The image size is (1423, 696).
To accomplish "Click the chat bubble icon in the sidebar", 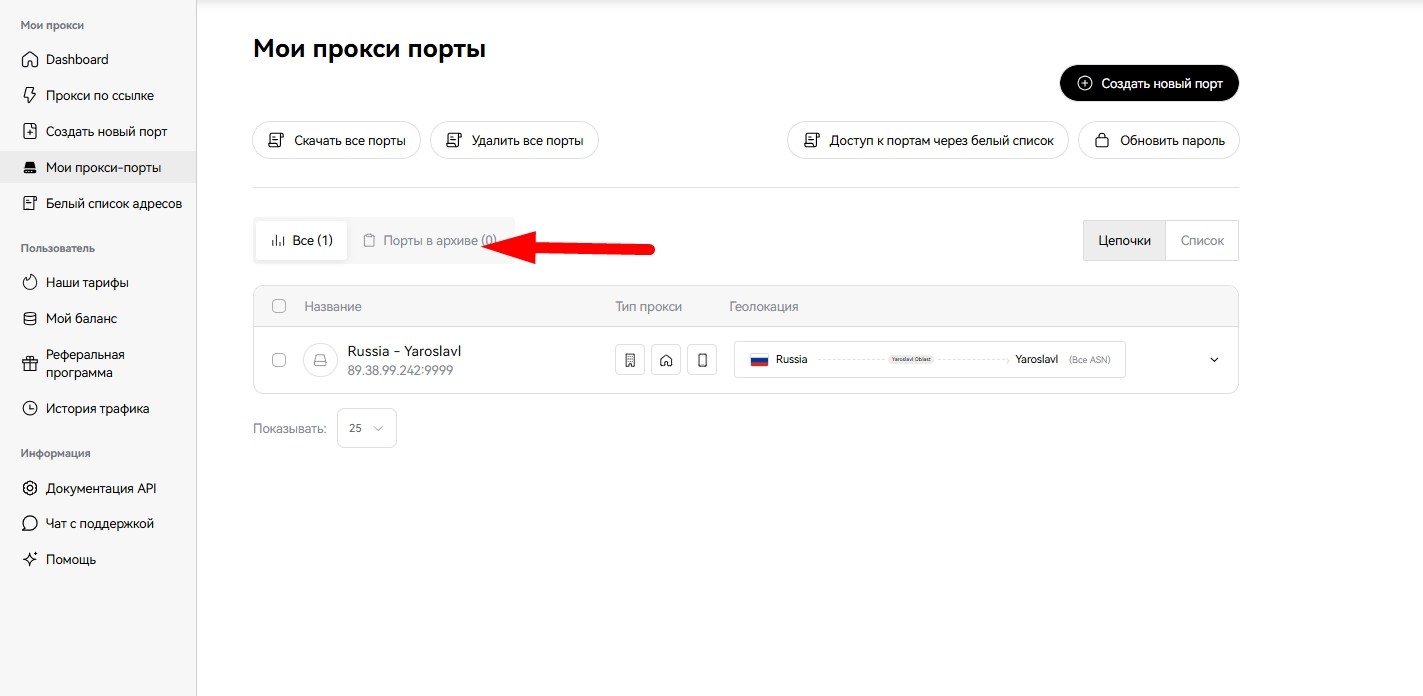I will (x=29, y=523).
